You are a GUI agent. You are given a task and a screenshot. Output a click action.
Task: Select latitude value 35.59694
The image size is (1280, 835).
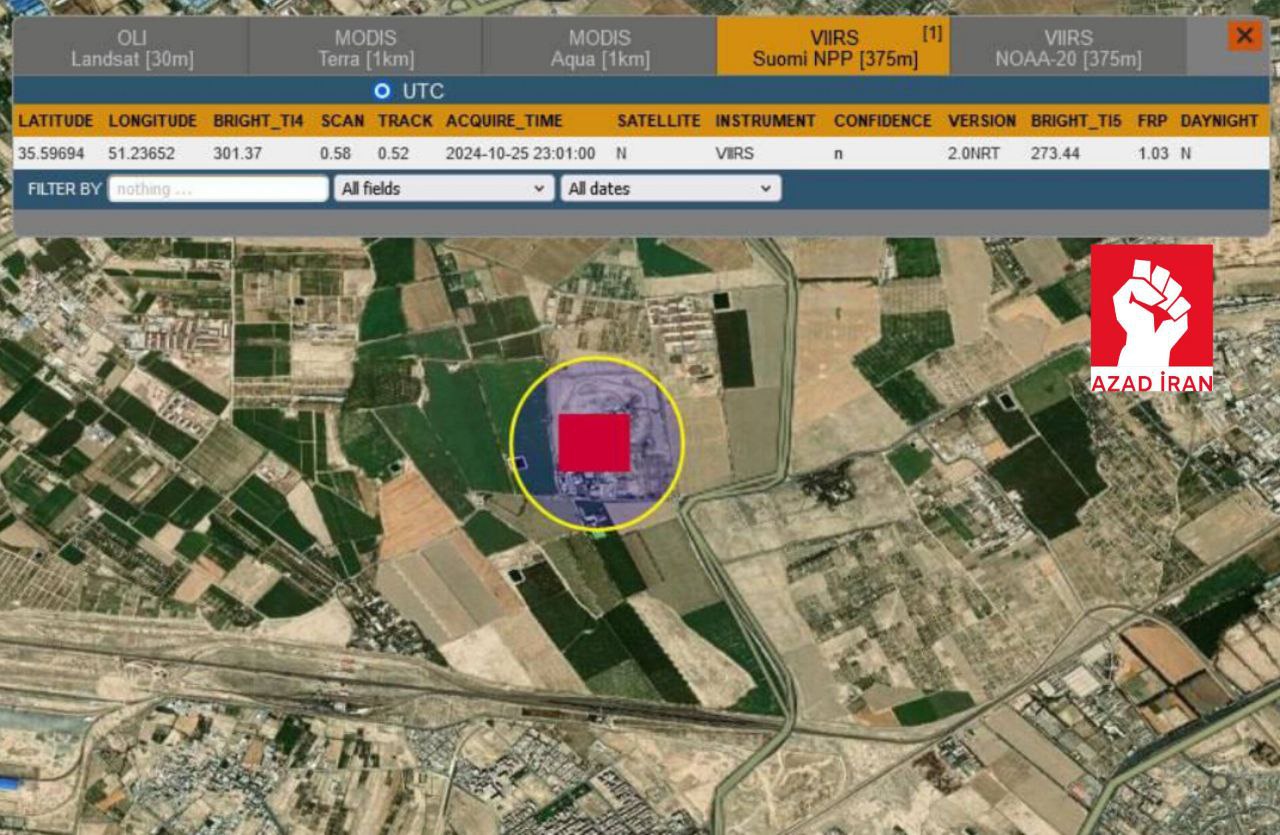(x=51, y=154)
